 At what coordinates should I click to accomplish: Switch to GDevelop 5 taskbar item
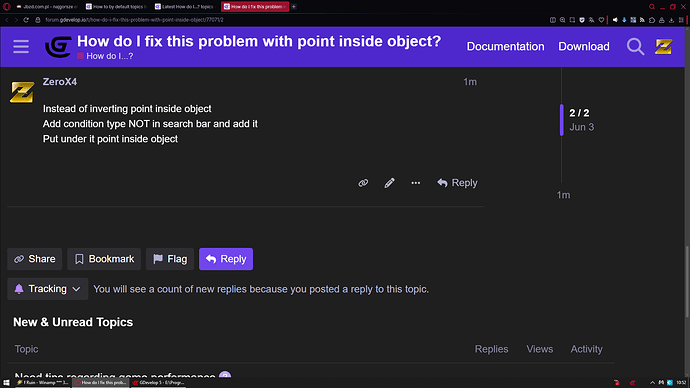tap(158, 383)
